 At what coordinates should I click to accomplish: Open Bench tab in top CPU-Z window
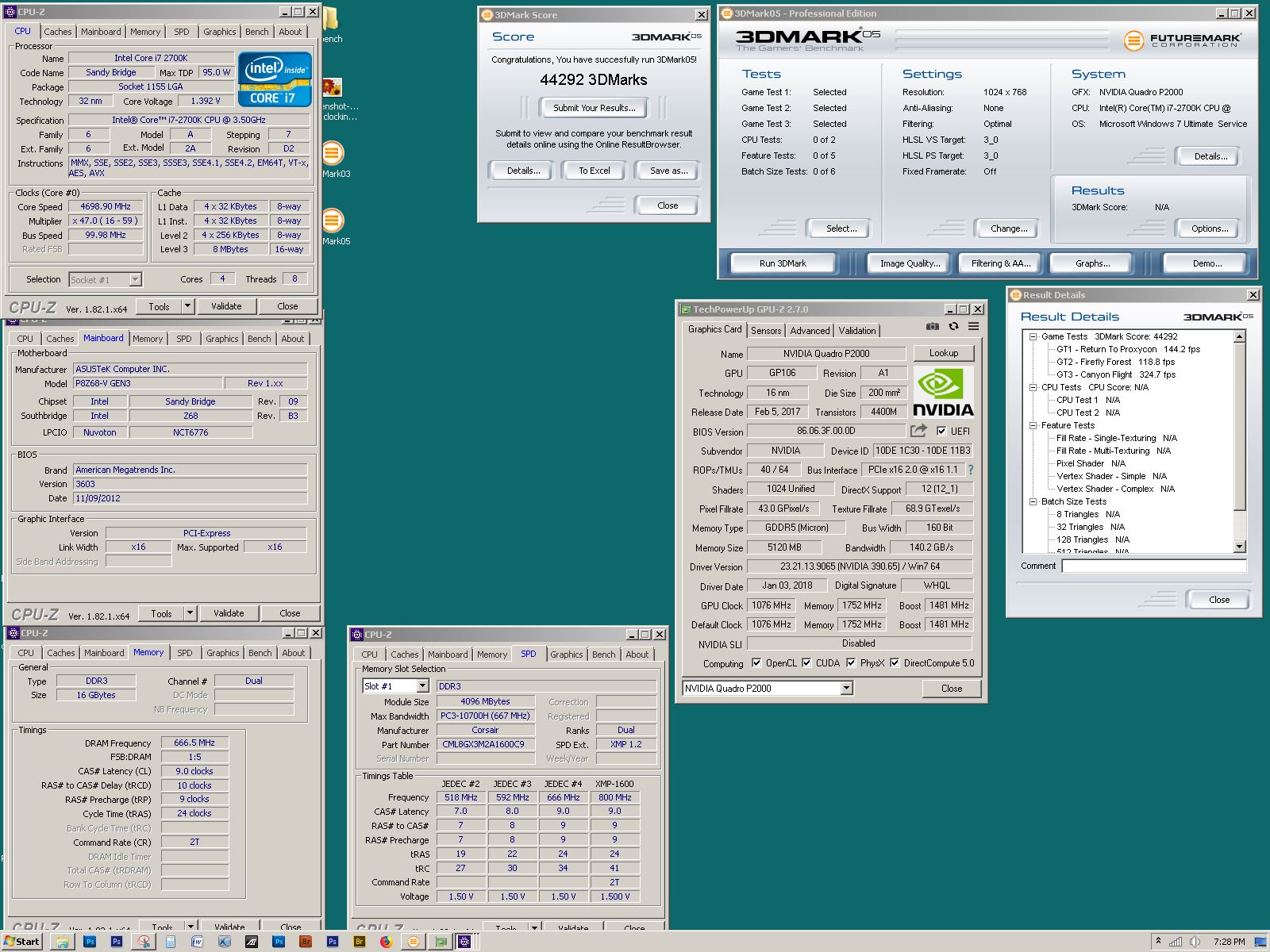tap(256, 32)
